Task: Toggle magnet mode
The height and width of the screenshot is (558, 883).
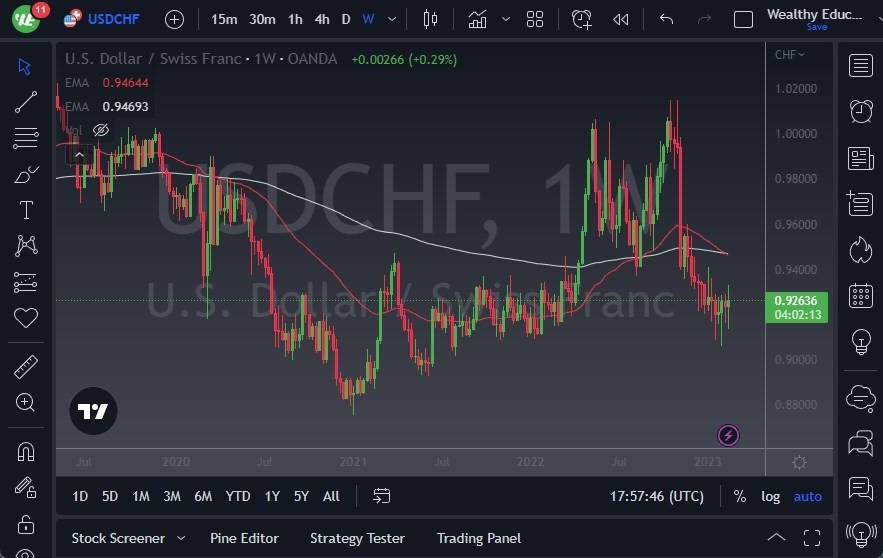Action: point(25,452)
